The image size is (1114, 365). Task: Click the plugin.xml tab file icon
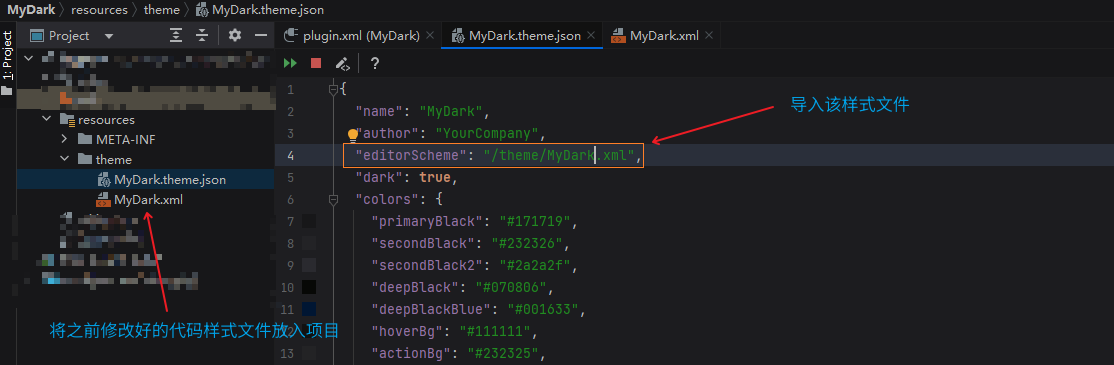290,36
